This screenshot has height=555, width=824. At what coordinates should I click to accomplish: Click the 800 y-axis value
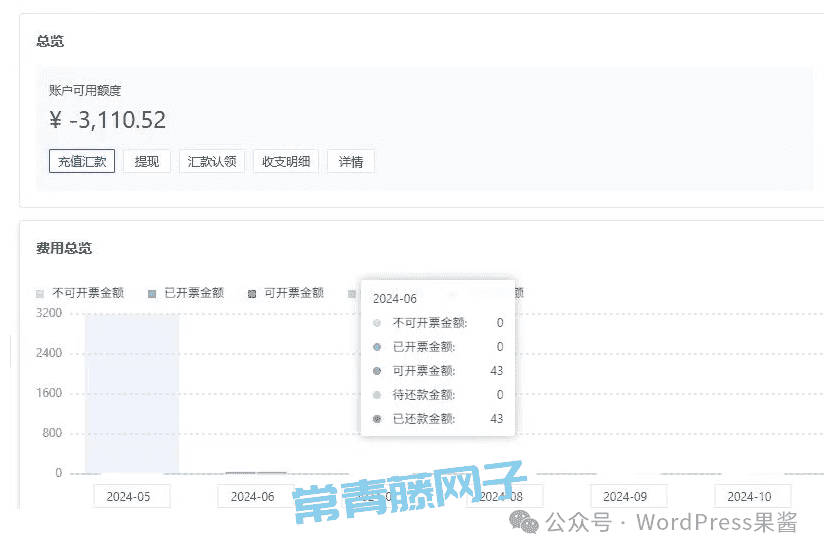(52, 433)
